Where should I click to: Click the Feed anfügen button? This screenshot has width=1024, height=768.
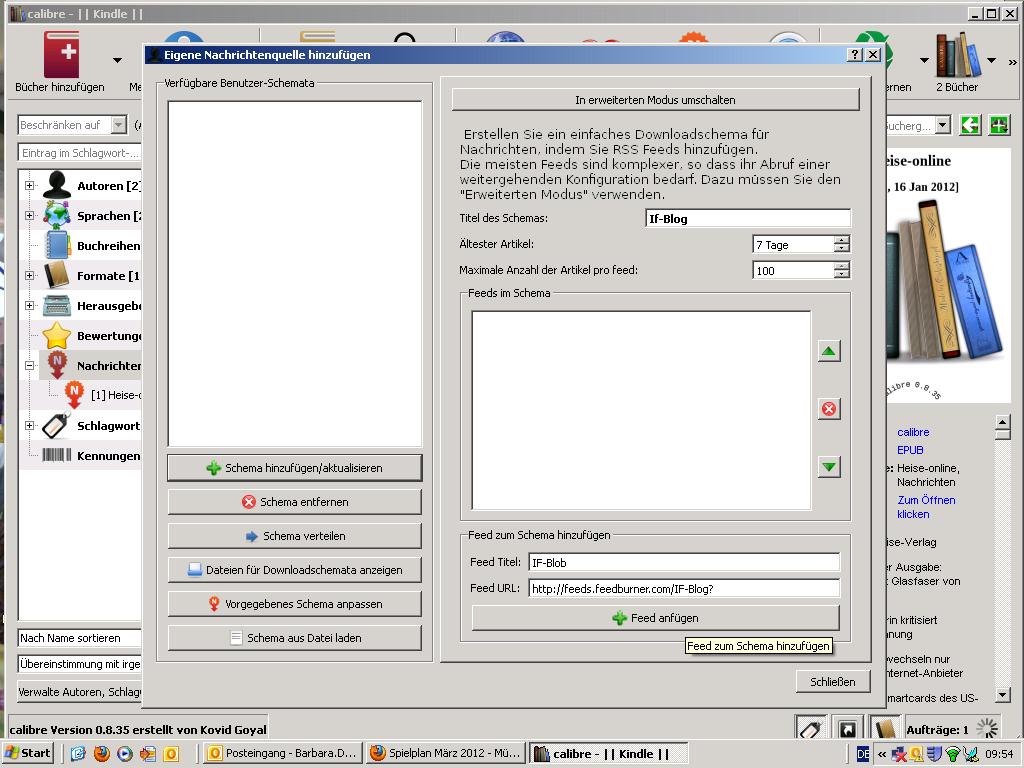click(655, 618)
